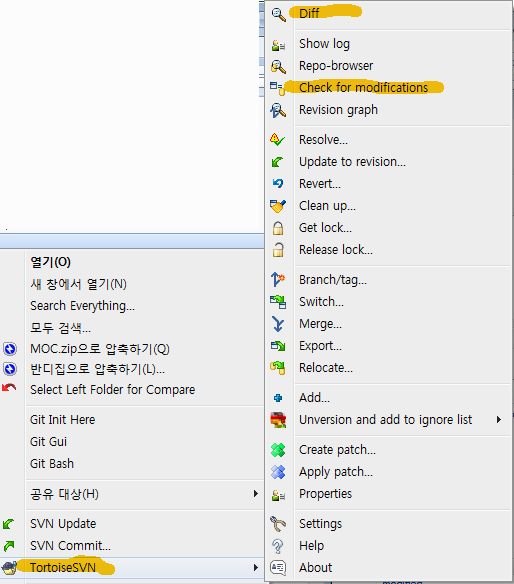This screenshot has height=584, width=514.
Task: Click the Clean up broom icon
Action: pyautogui.click(x=278, y=206)
